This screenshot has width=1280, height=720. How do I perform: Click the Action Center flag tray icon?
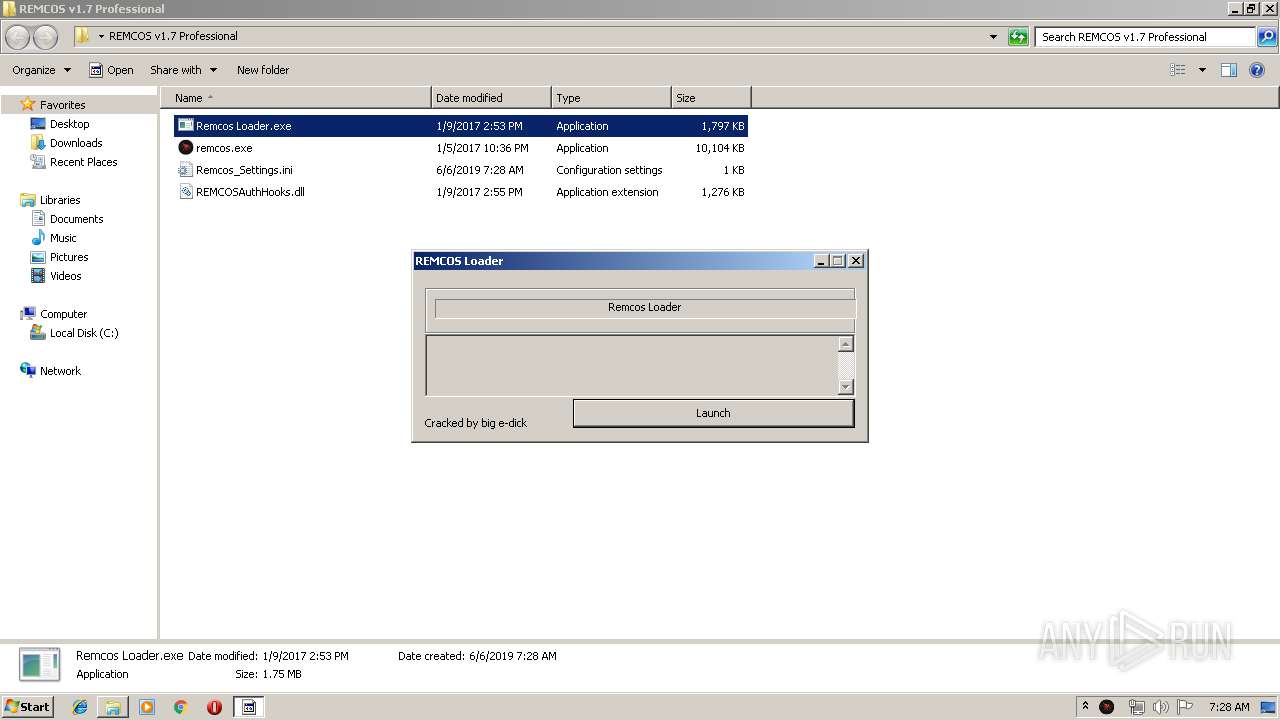pyautogui.click(x=1185, y=707)
